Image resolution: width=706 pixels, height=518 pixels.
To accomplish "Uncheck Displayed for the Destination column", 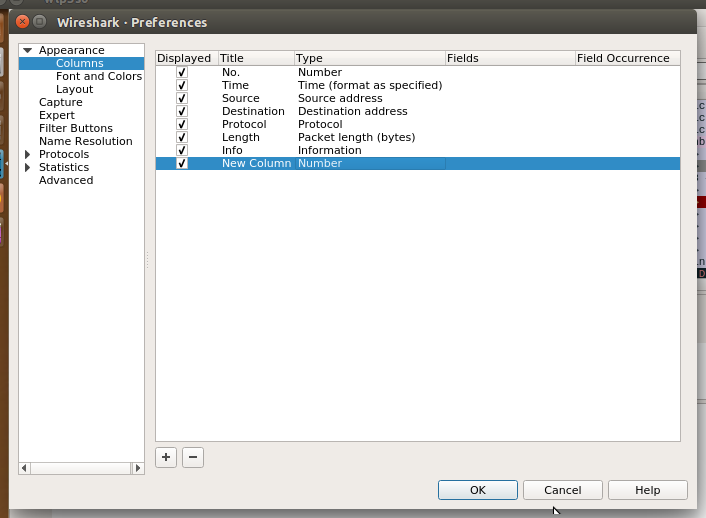I will 182,111.
